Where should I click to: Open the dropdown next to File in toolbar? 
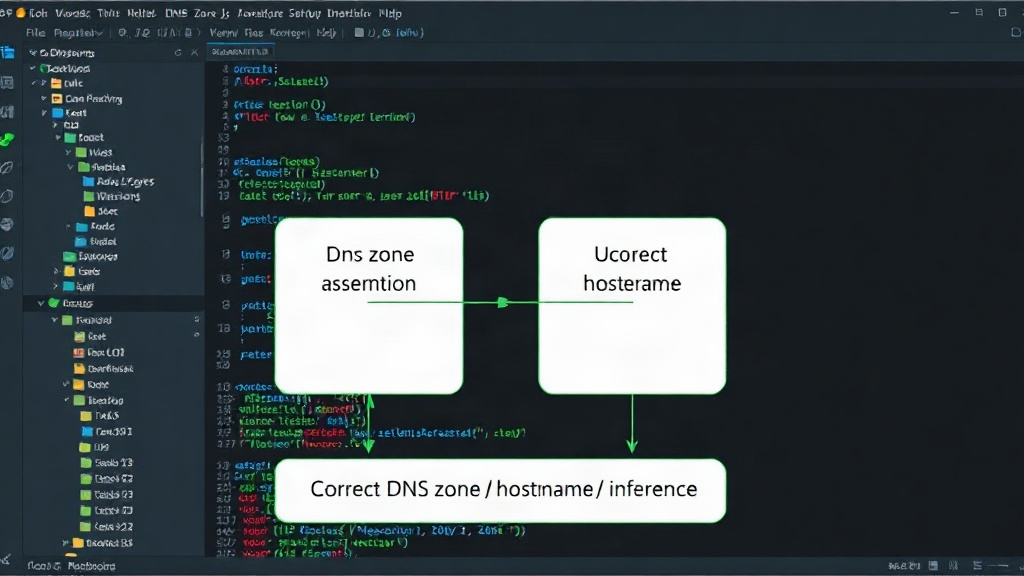click(x=78, y=32)
